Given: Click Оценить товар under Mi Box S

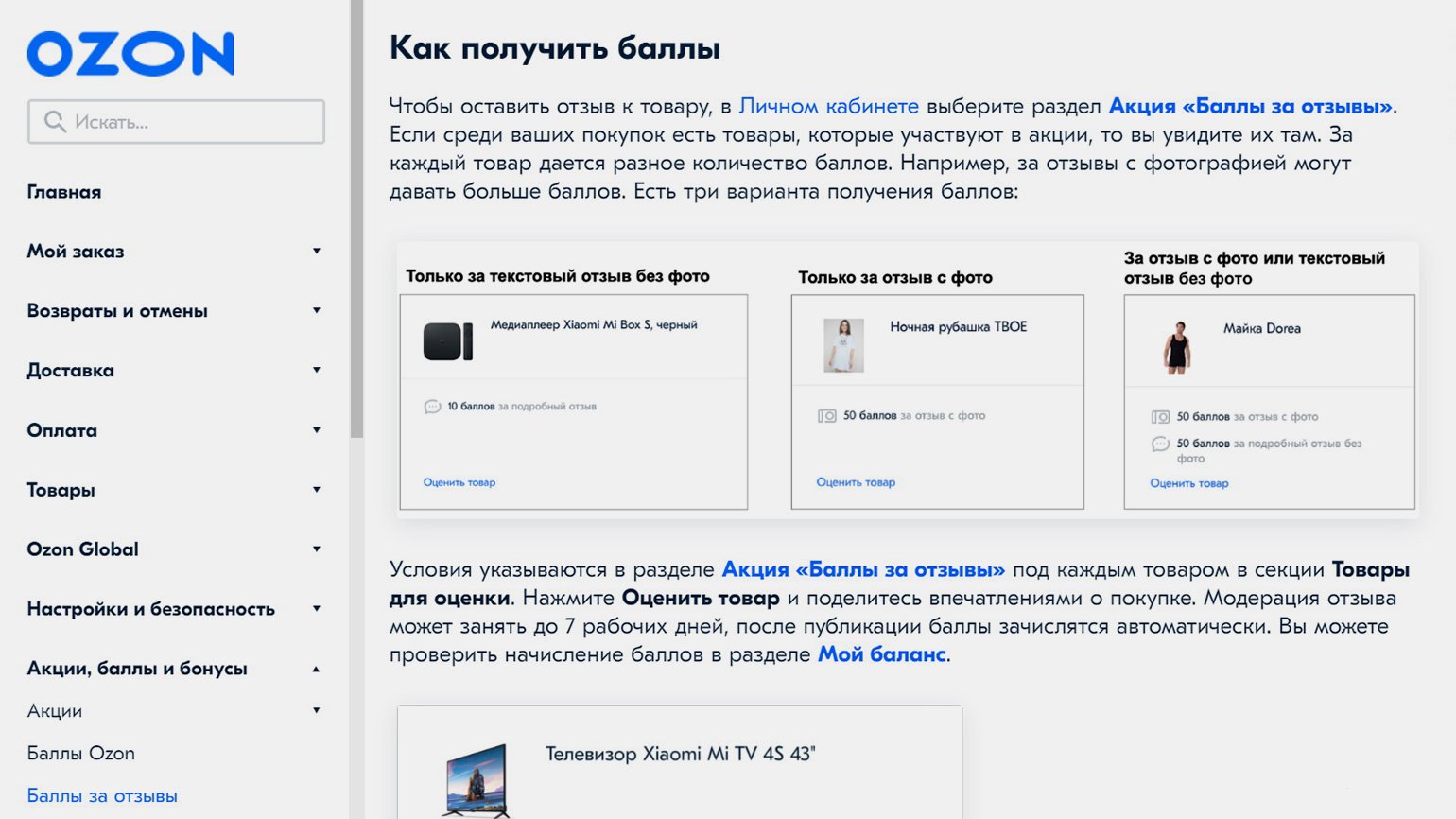Looking at the screenshot, I should coord(459,482).
